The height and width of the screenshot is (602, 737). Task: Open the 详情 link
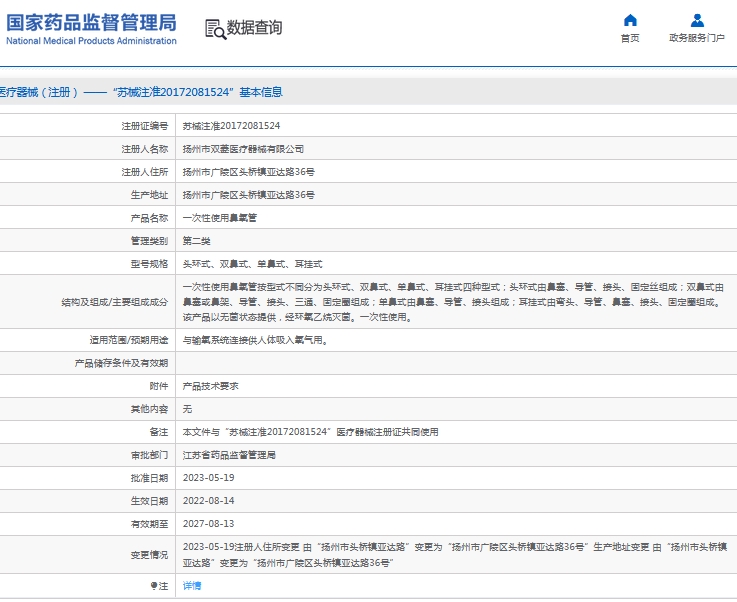click(x=192, y=586)
